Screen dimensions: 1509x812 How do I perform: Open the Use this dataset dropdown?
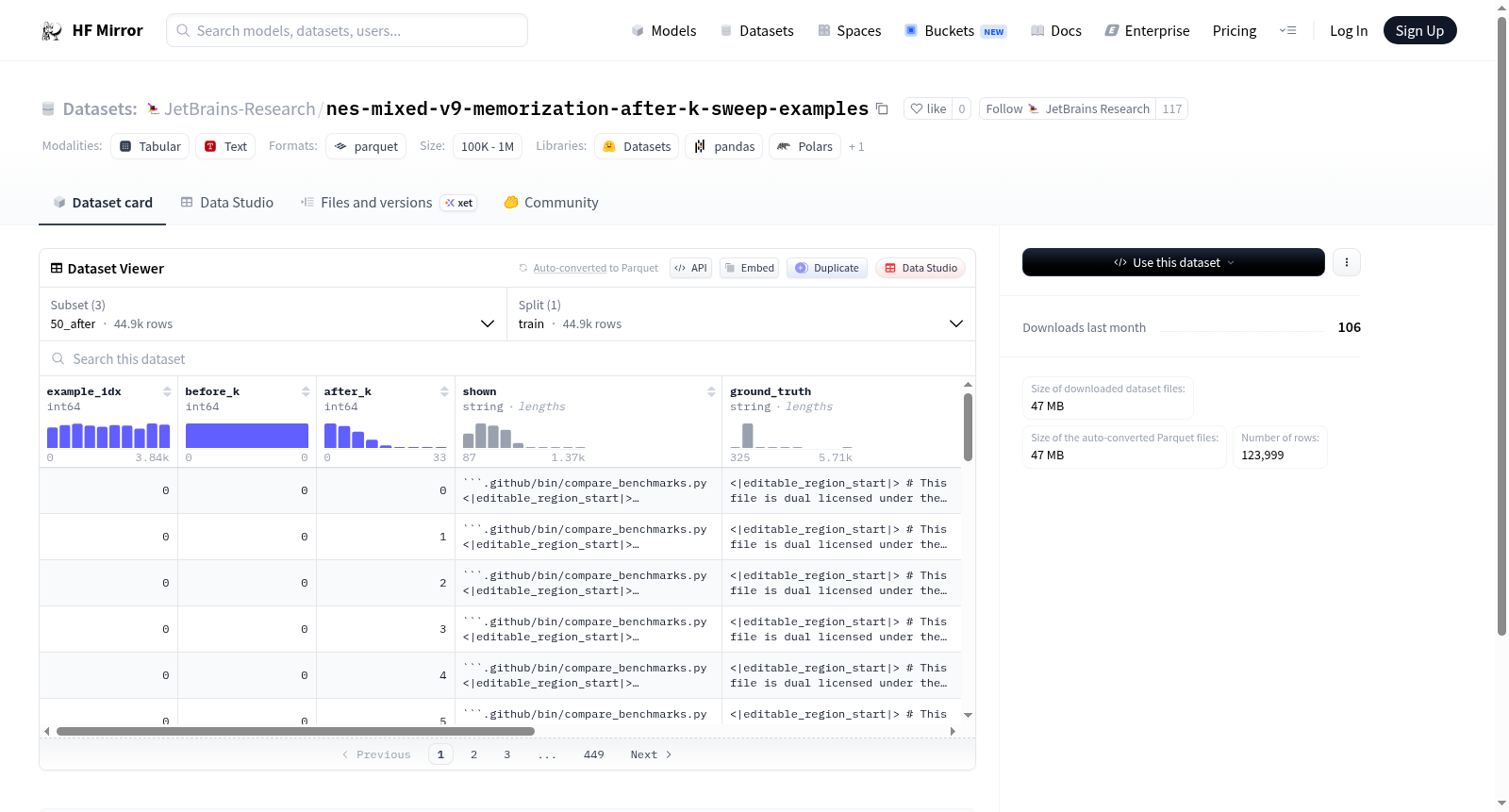(1173, 262)
